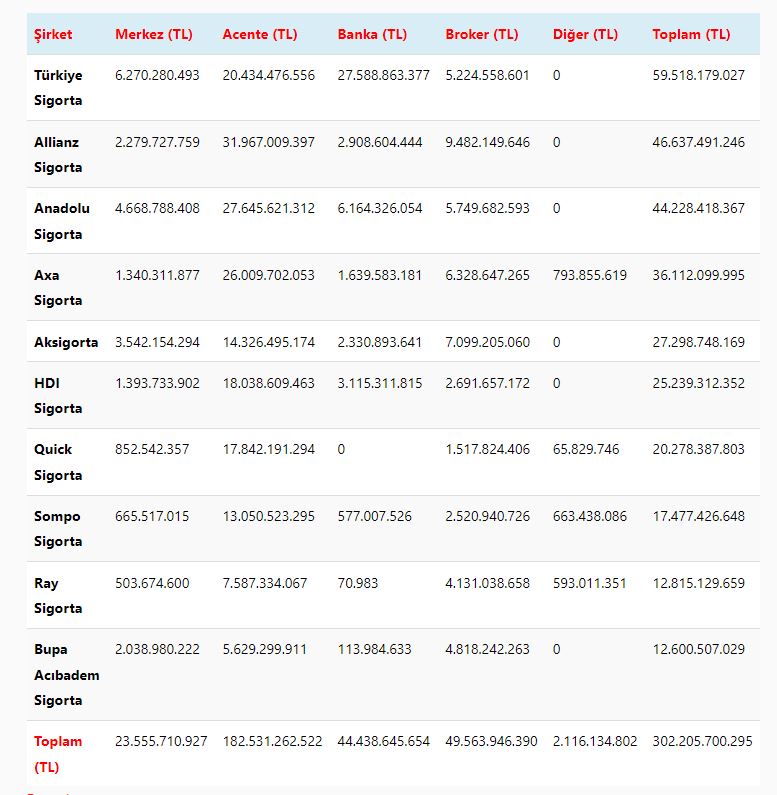This screenshot has height=795, width=777.
Task: Click the Banka (TL) header cell
Action: coord(372,34)
